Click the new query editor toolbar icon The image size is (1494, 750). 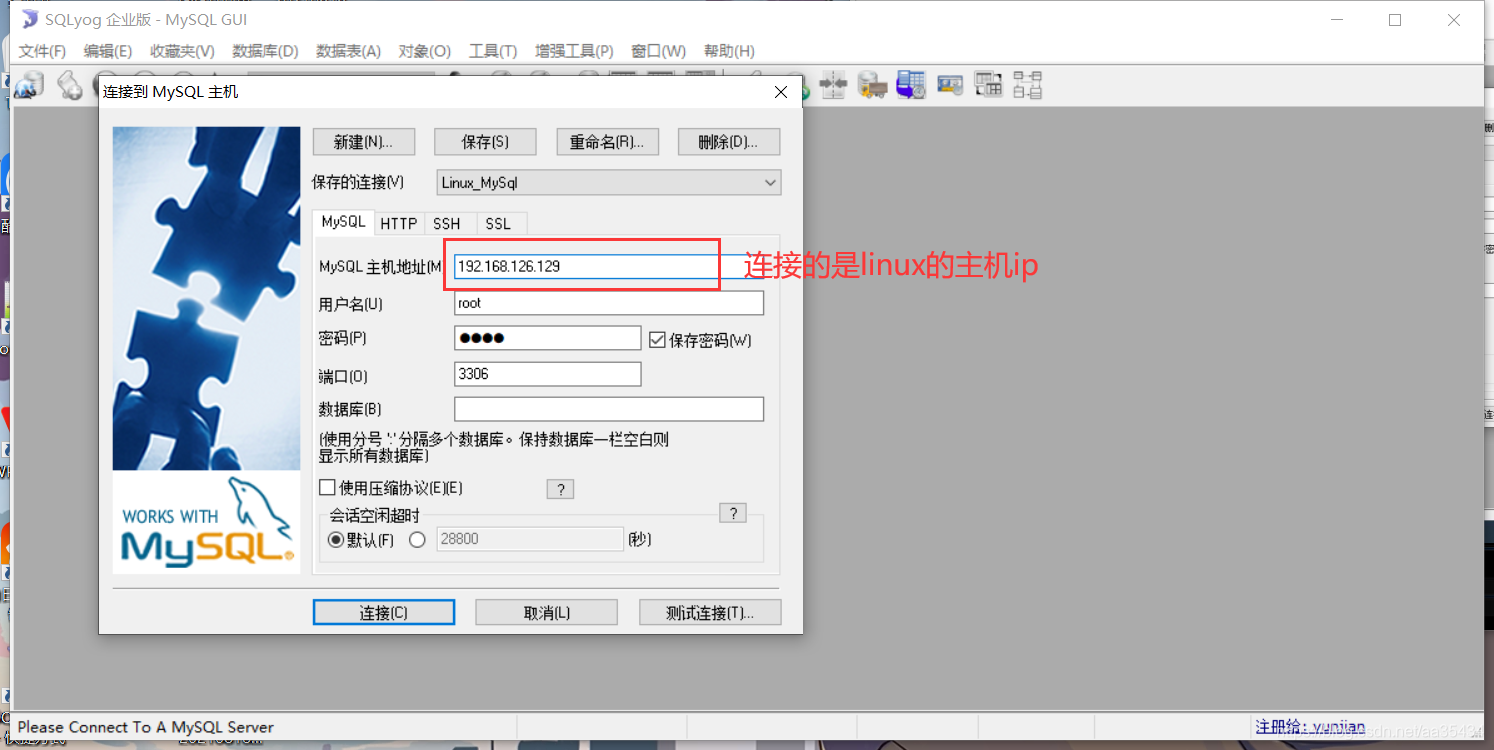coord(70,86)
